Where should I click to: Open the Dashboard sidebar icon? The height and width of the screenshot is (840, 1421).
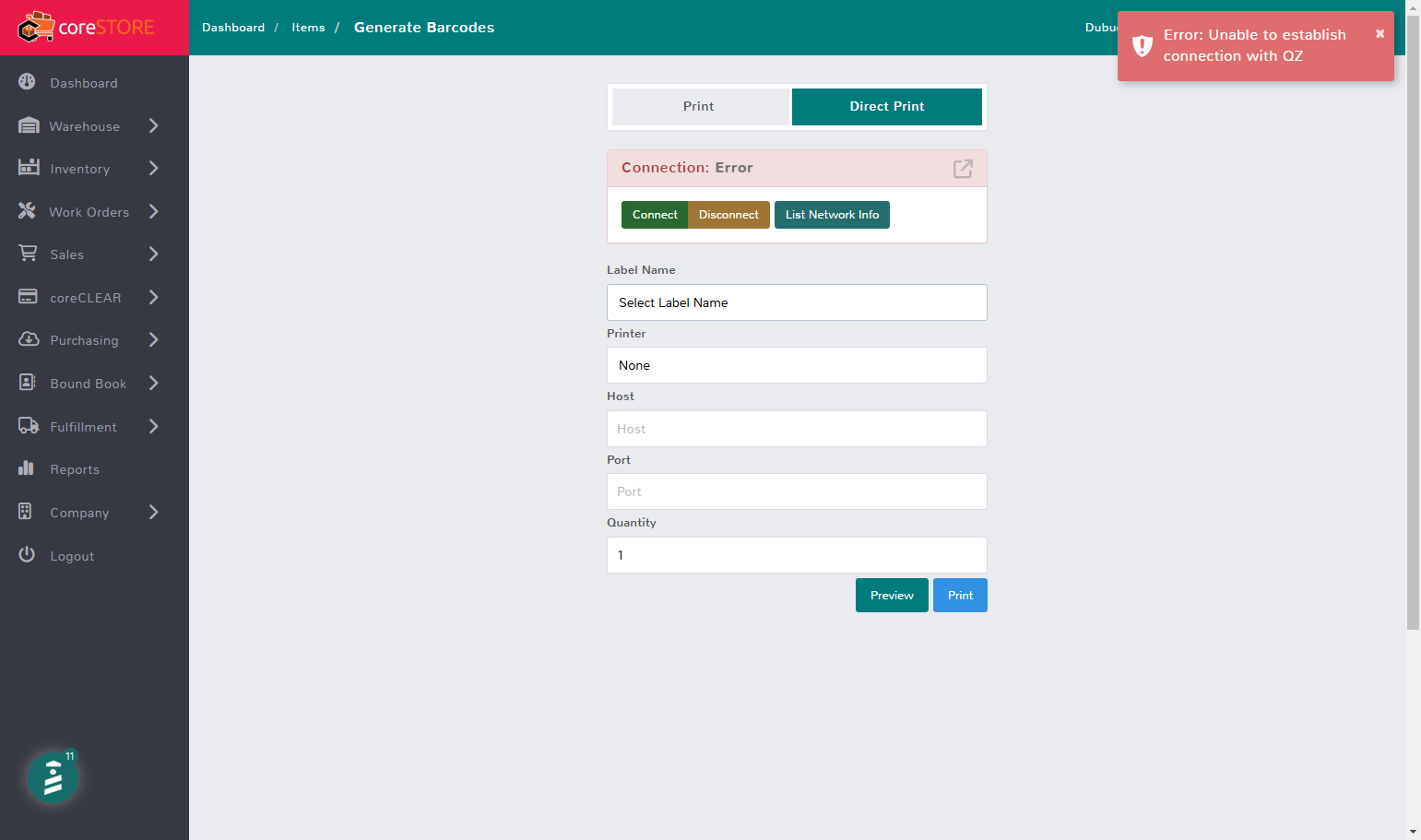(x=28, y=82)
